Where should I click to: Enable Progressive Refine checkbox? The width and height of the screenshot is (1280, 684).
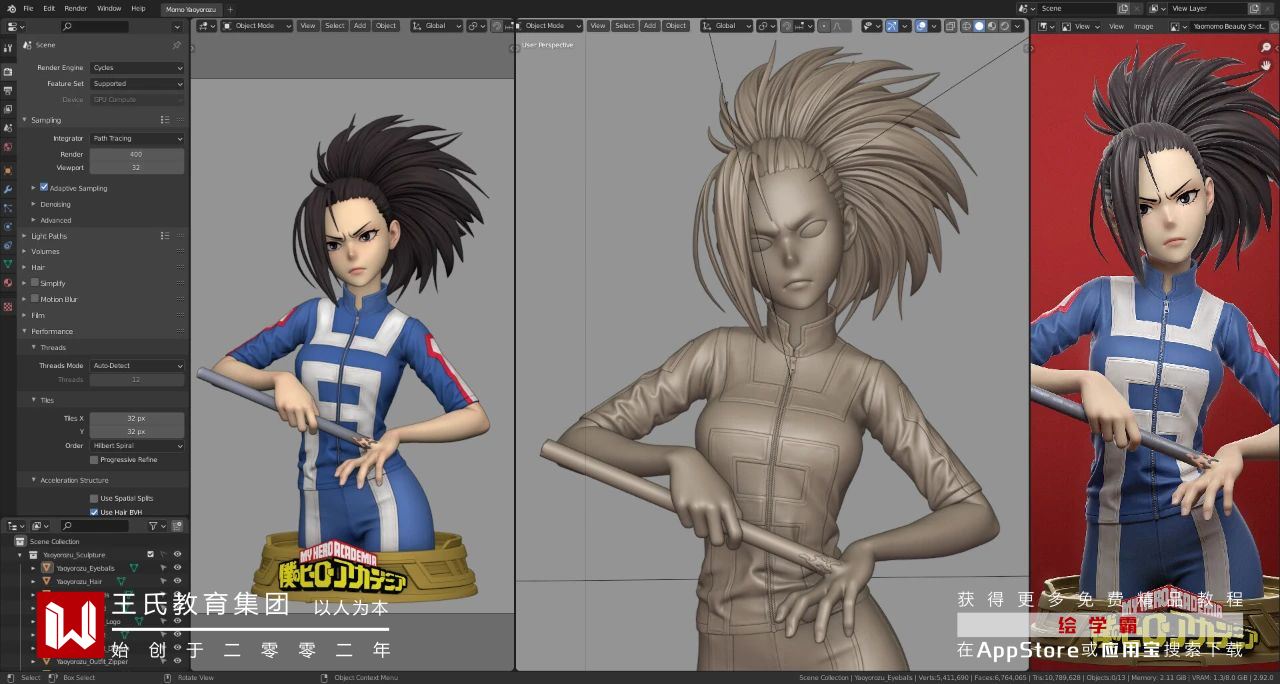click(94, 460)
